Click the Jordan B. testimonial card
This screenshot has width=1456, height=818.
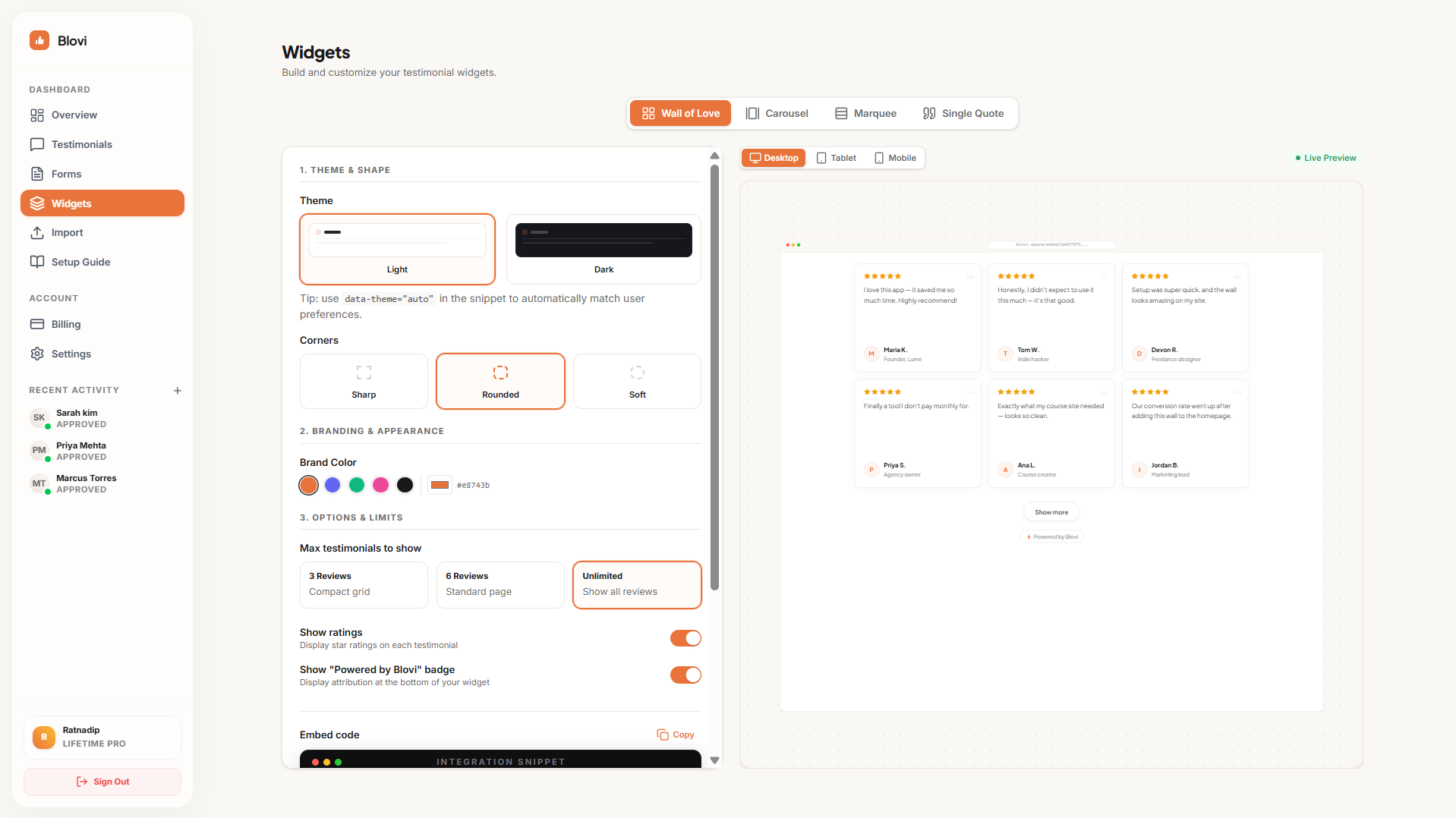1185,433
